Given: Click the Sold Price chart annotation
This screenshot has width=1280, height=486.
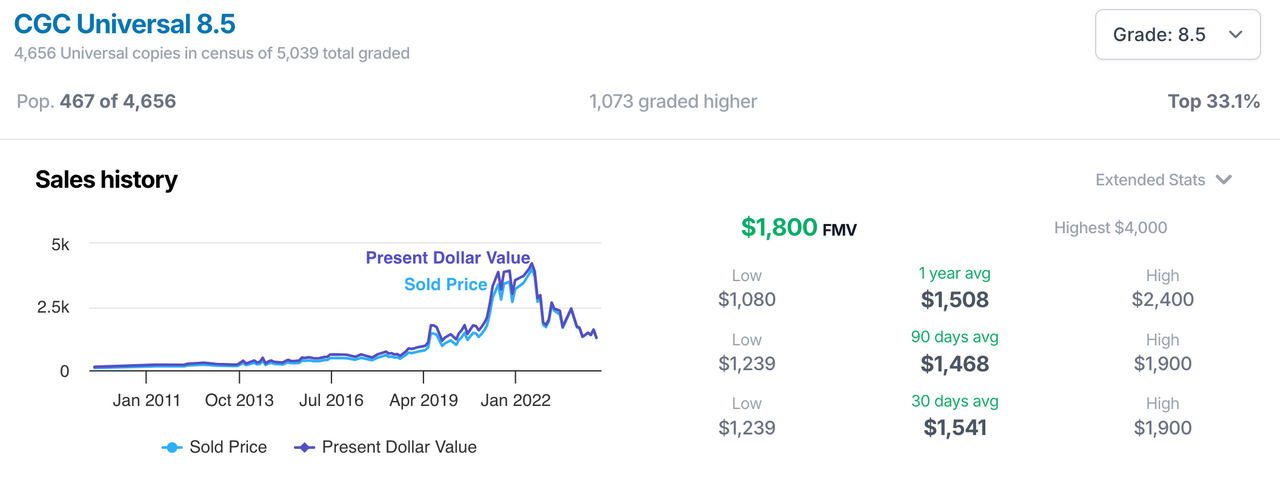Looking at the screenshot, I should (x=445, y=284).
